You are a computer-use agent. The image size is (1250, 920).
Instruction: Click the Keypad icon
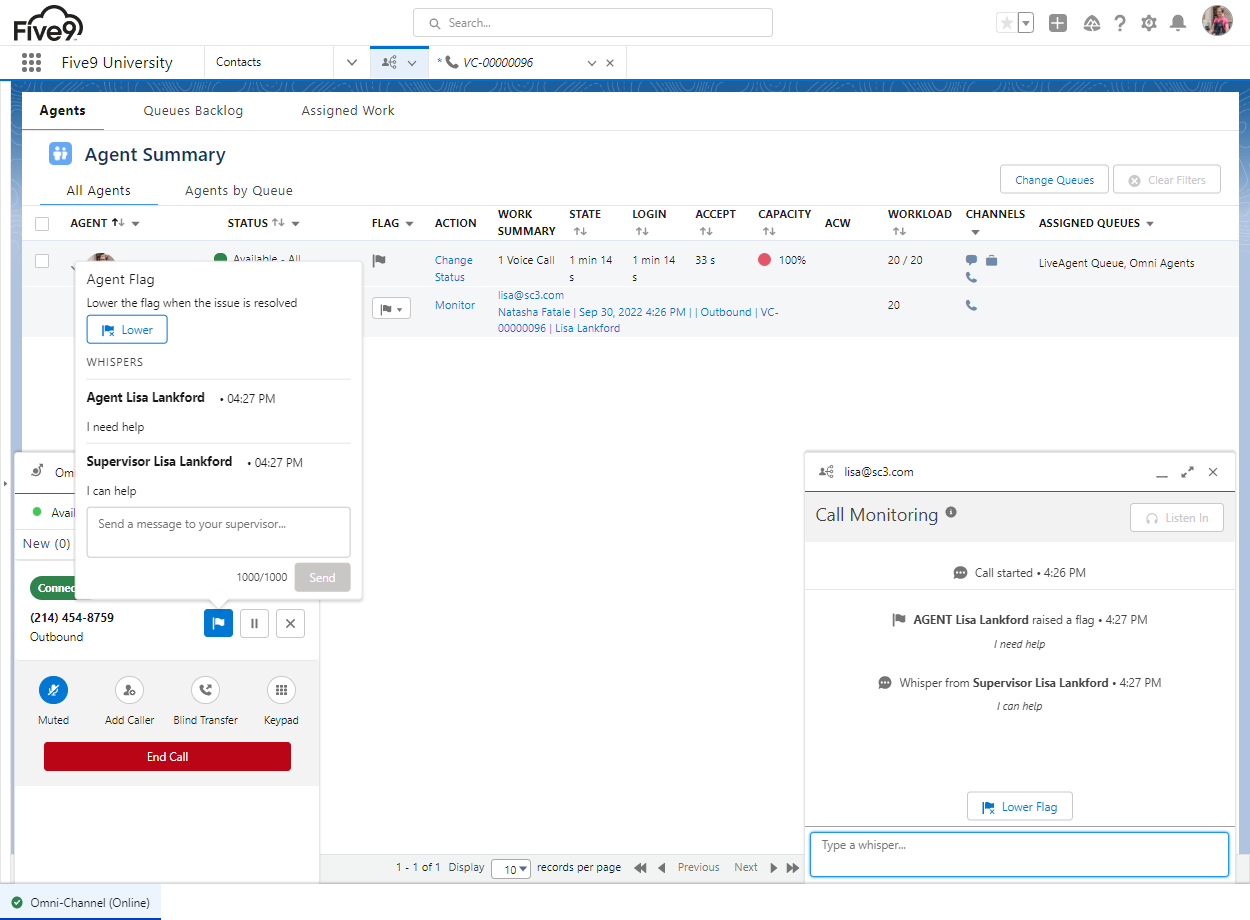(281, 690)
